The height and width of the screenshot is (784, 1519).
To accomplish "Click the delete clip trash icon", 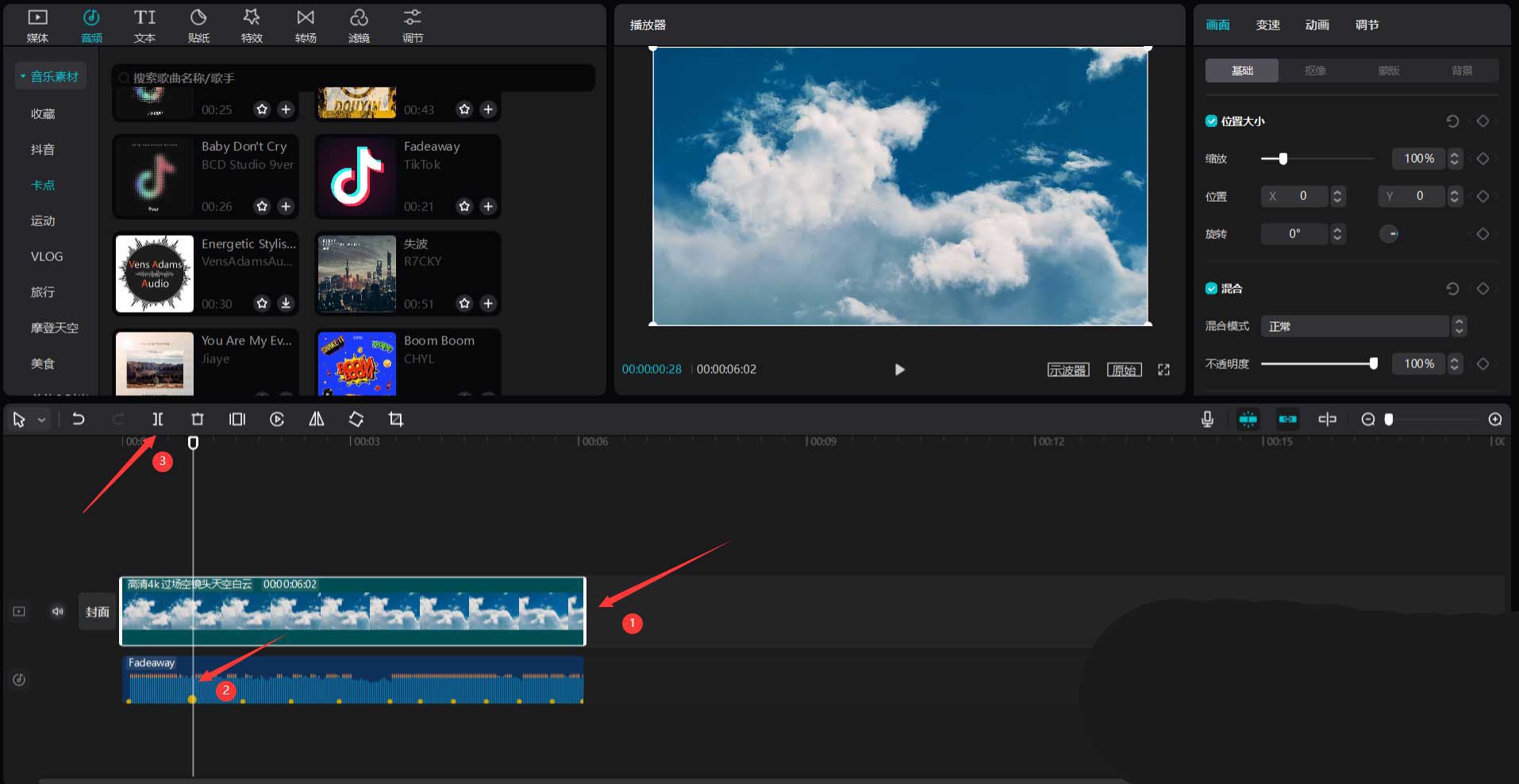I will coord(198,419).
